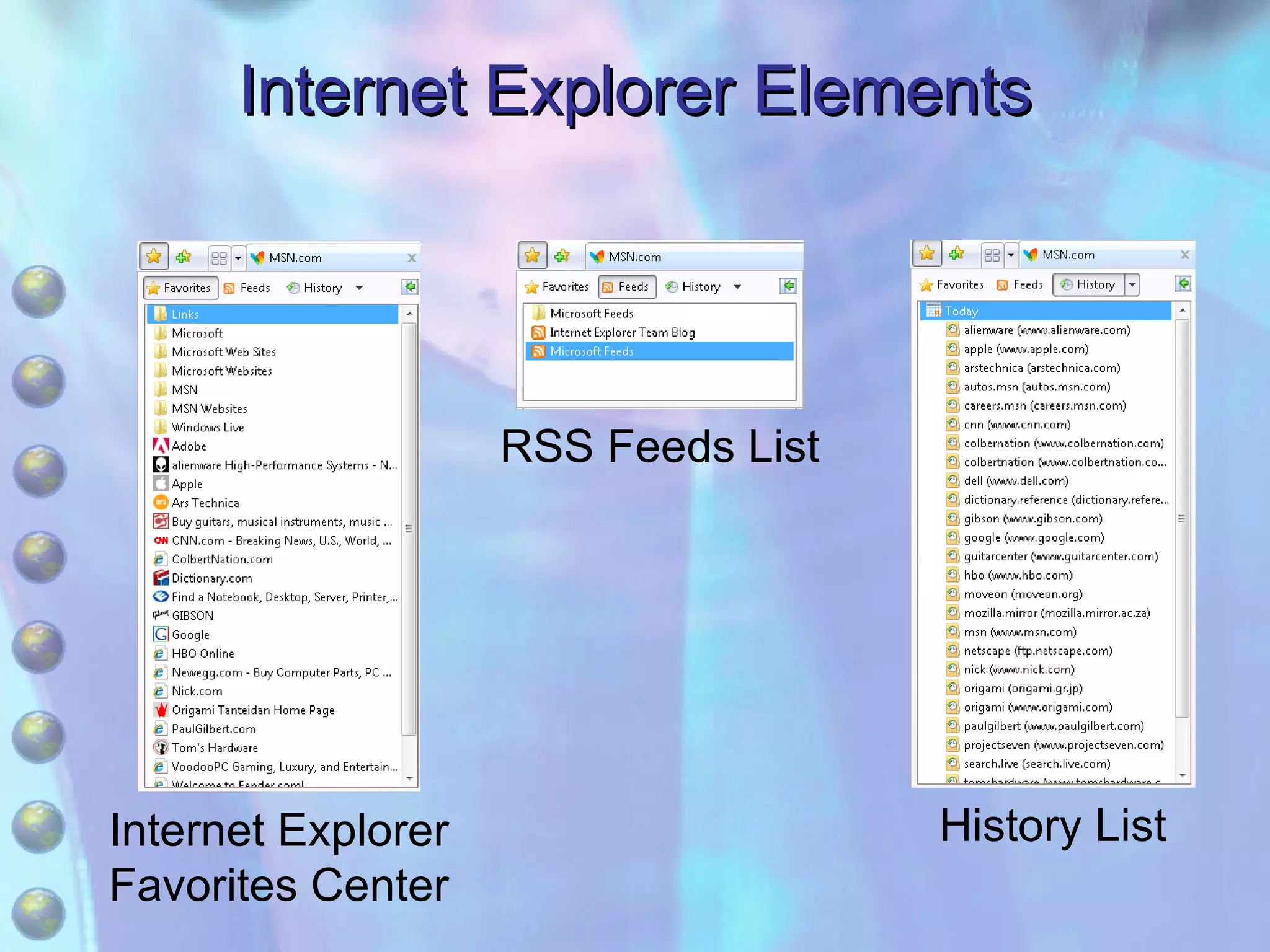This screenshot has width=1270, height=952.
Task: Open the Ars Technica favorite
Action: pos(273,503)
